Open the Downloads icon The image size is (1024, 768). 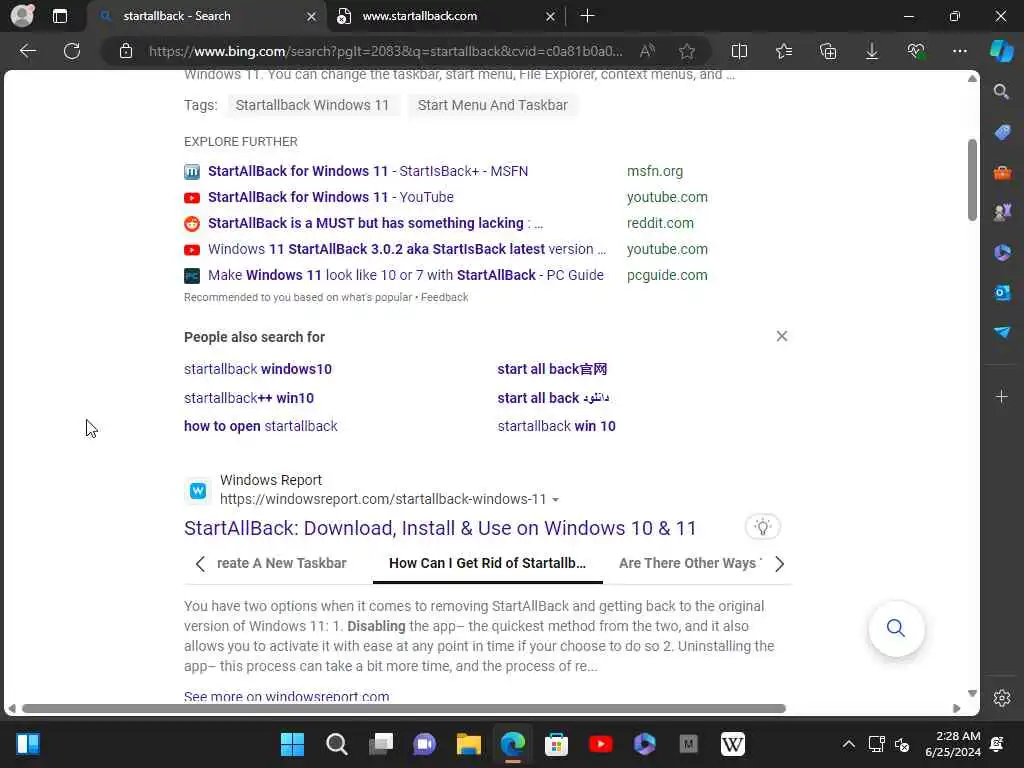(872, 51)
